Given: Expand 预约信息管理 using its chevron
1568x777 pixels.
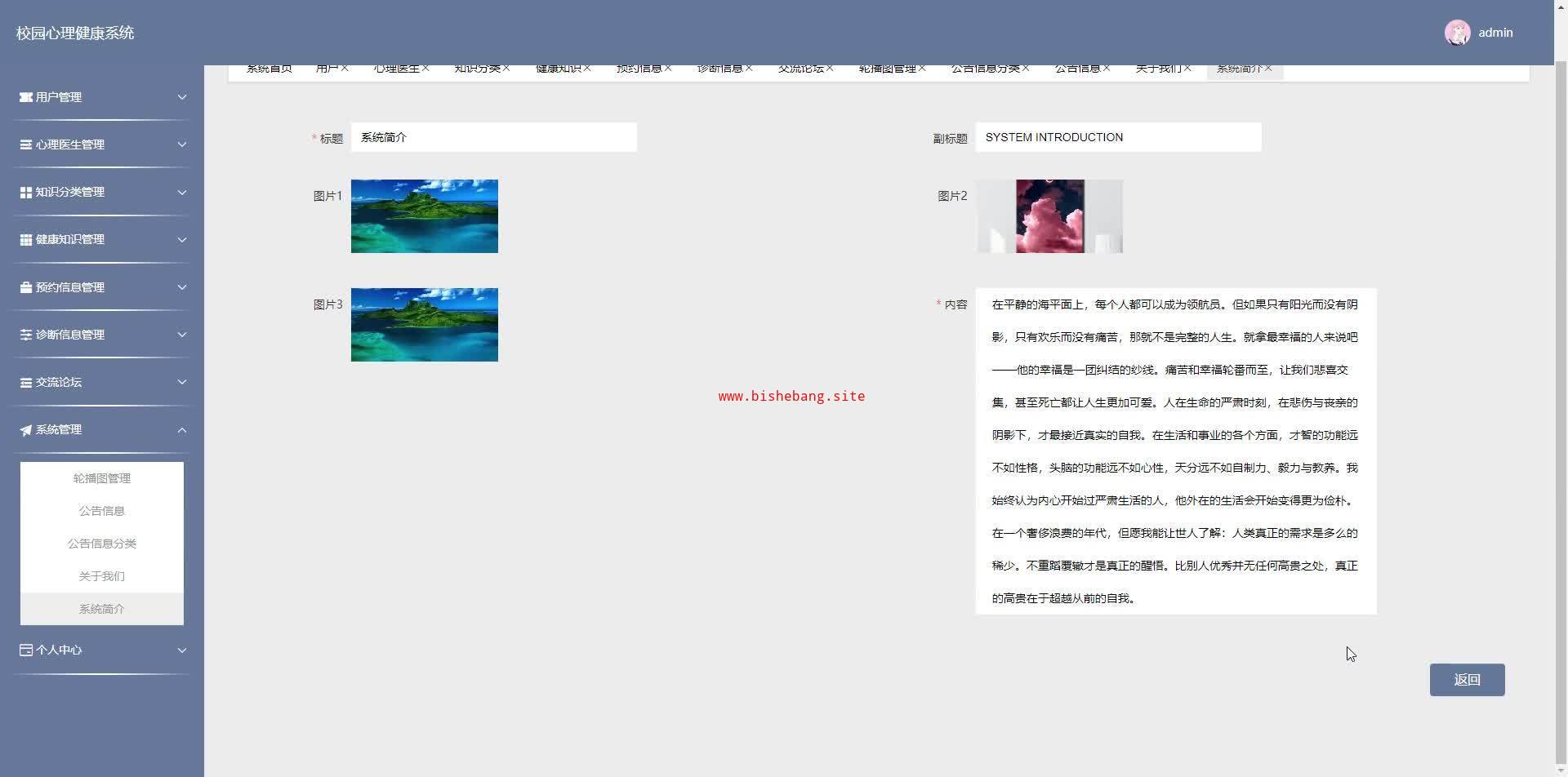Looking at the screenshot, I should [x=182, y=287].
